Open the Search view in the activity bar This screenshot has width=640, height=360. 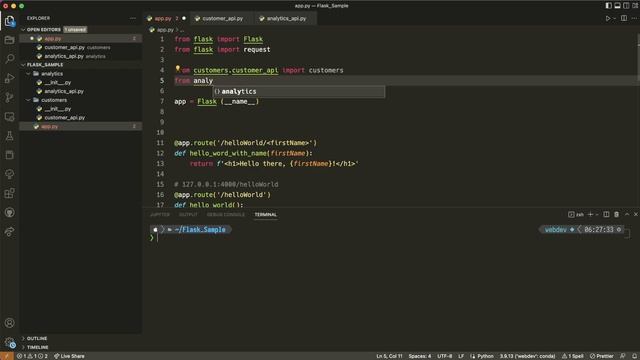pos(9,59)
